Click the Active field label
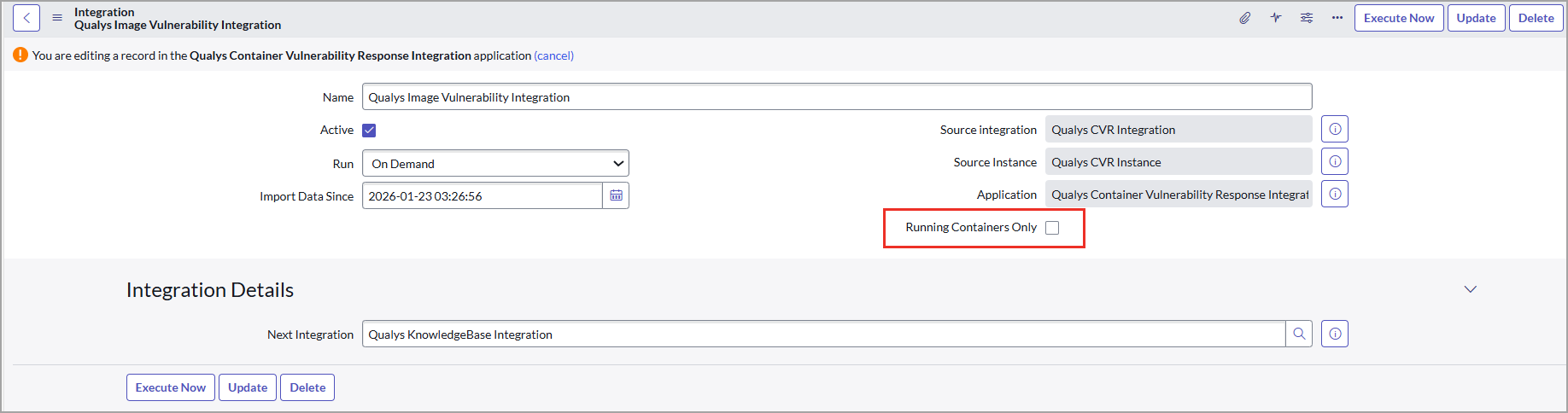 click(x=336, y=130)
